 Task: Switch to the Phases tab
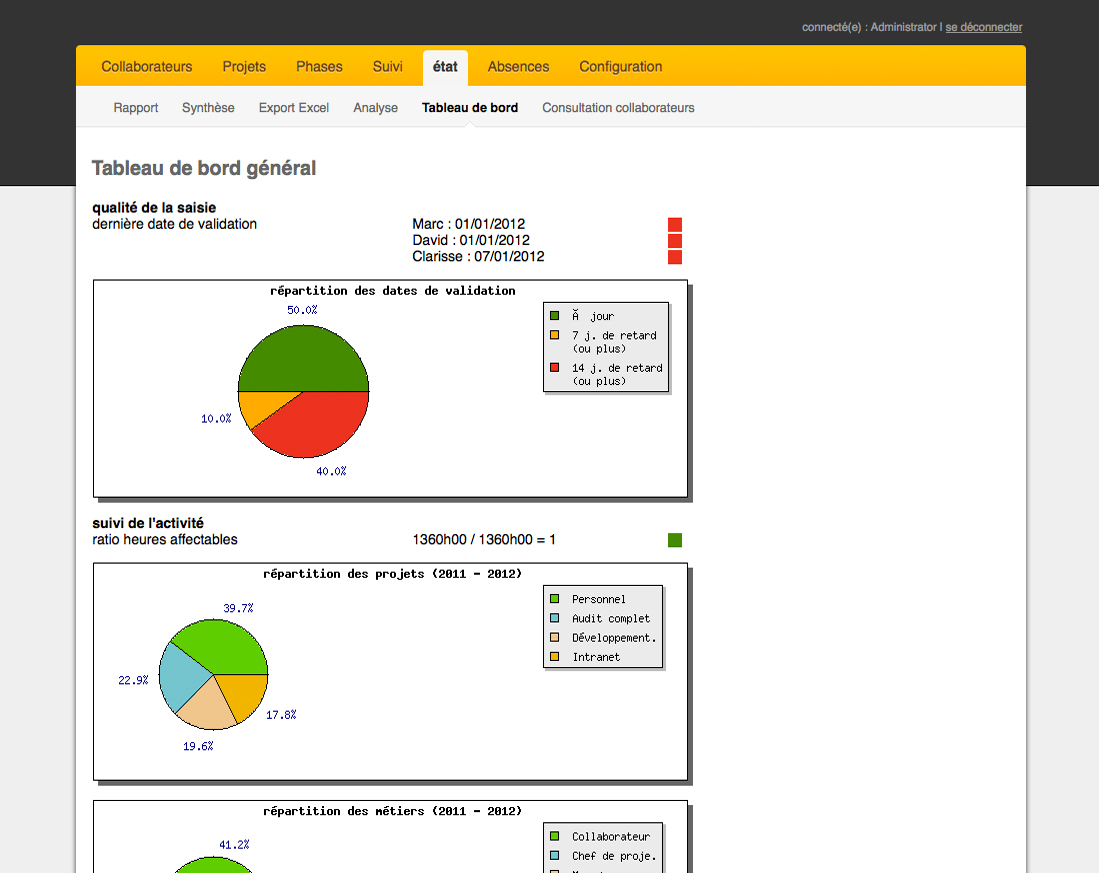[x=319, y=67]
